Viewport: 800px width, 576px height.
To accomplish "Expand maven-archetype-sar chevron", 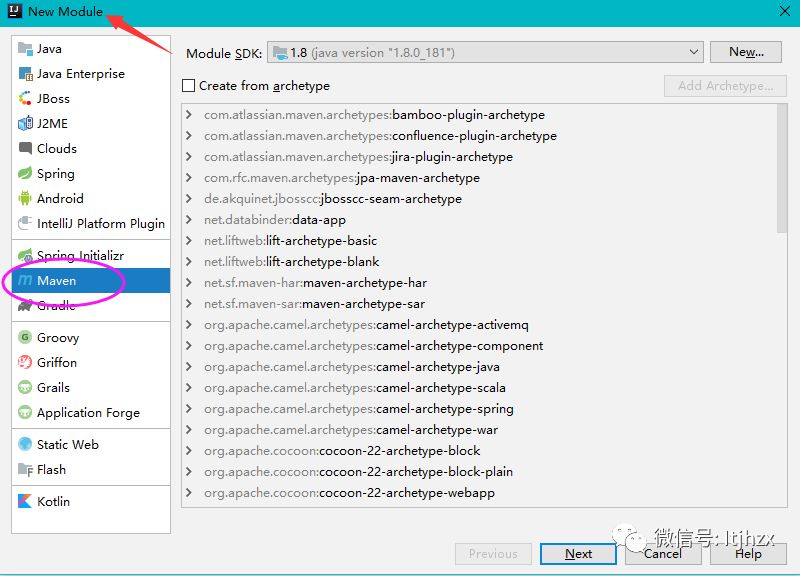I will pos(189,304).
